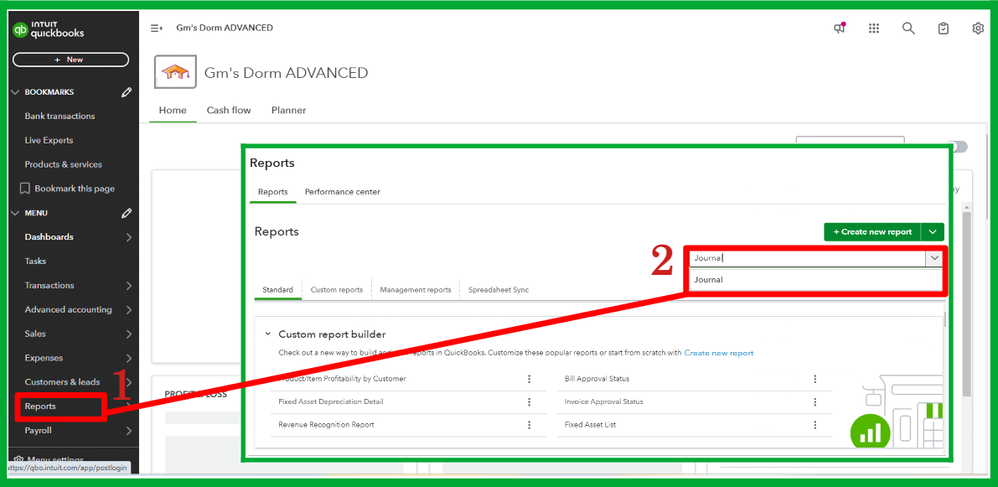Image resolution: width=998 pixels, height=487 pixels.
Task: Click the + New button
Action: (71, 60)
